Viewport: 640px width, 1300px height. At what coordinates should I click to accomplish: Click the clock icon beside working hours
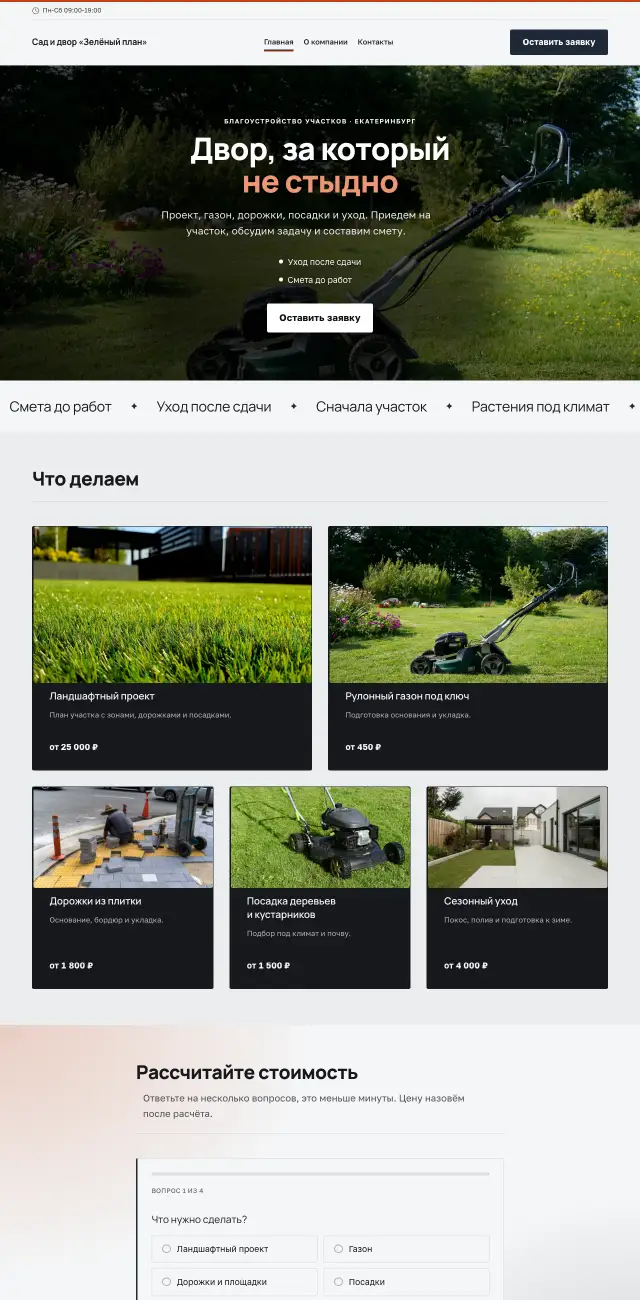click(x=36, y=11)
